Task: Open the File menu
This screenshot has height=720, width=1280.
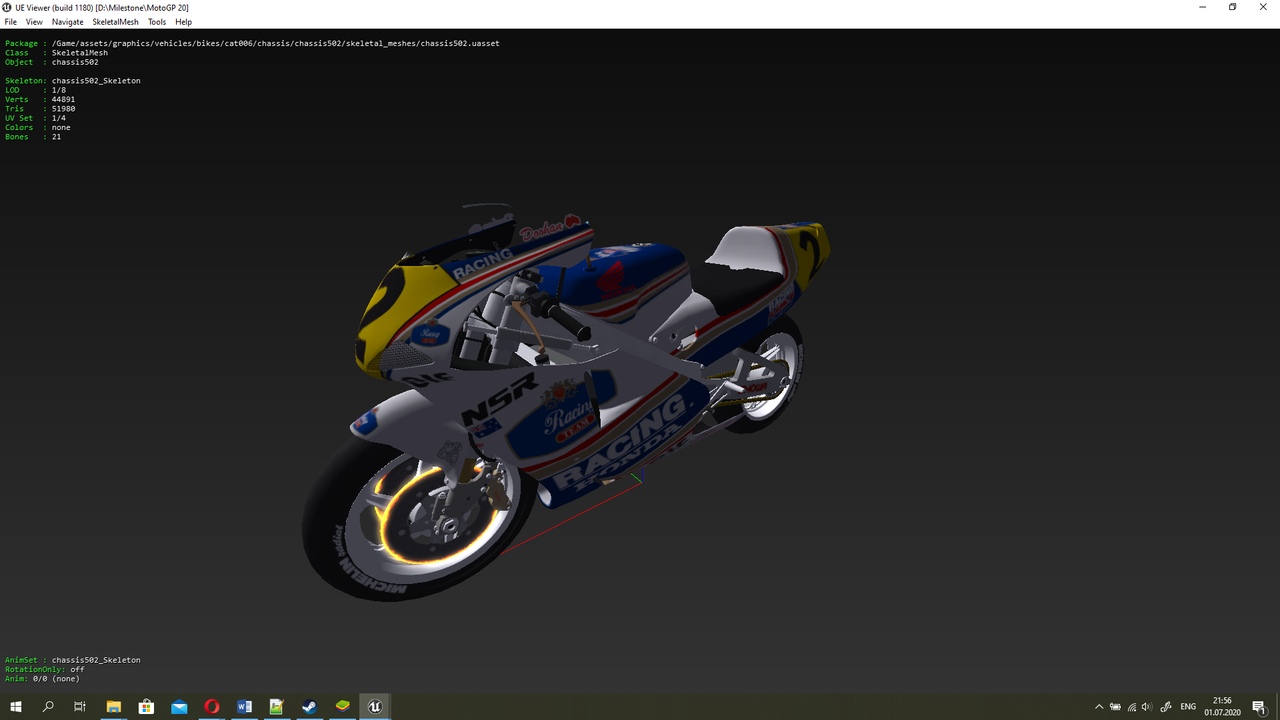Action: coord(10,22)
